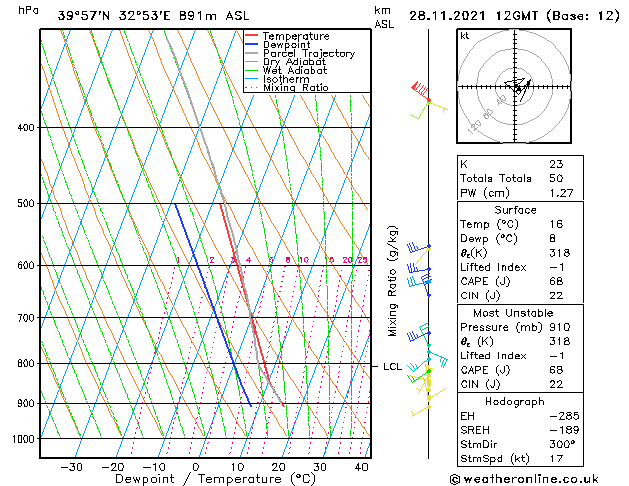
Task: Click the 800 hPa pressure axis label
Action: (26, 364)
